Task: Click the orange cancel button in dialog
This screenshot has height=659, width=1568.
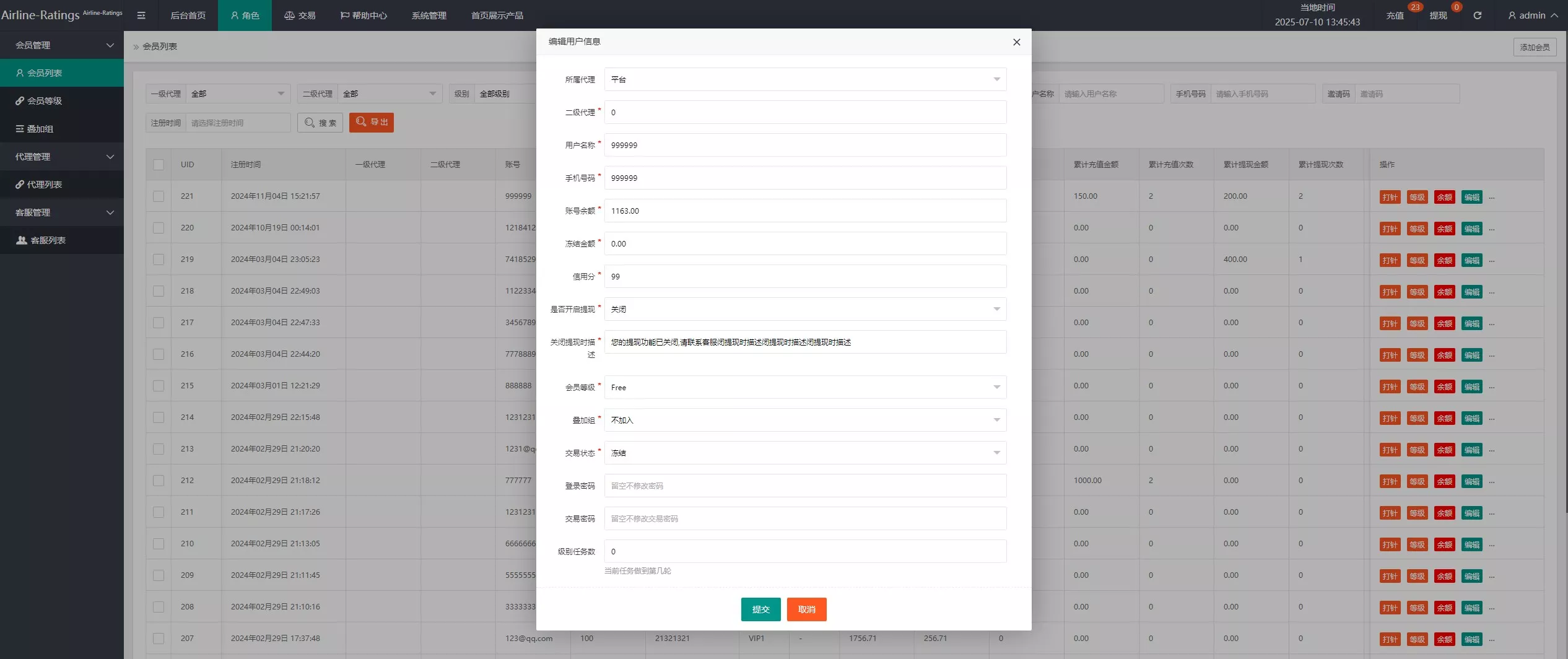Action: [806, 609]
